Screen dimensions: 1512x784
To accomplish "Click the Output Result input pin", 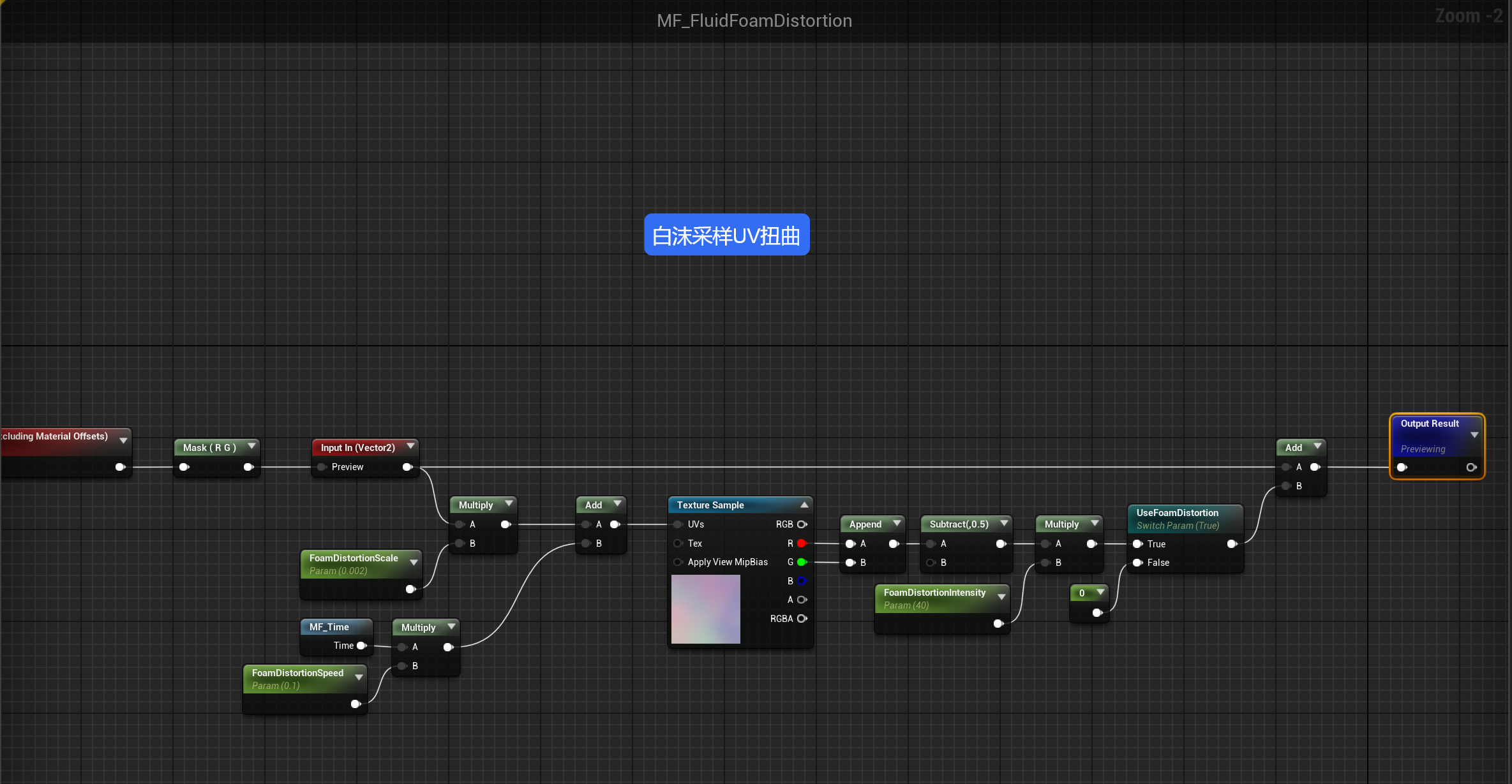I will [x=1402, y=468].
